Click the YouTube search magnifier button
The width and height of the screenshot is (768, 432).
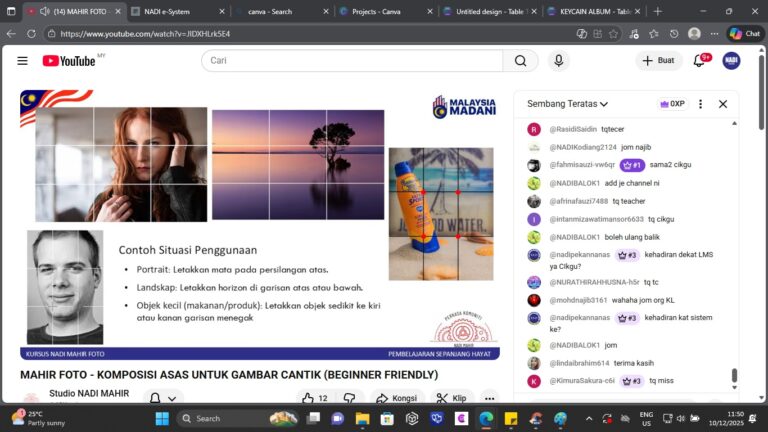click(519, 61)
